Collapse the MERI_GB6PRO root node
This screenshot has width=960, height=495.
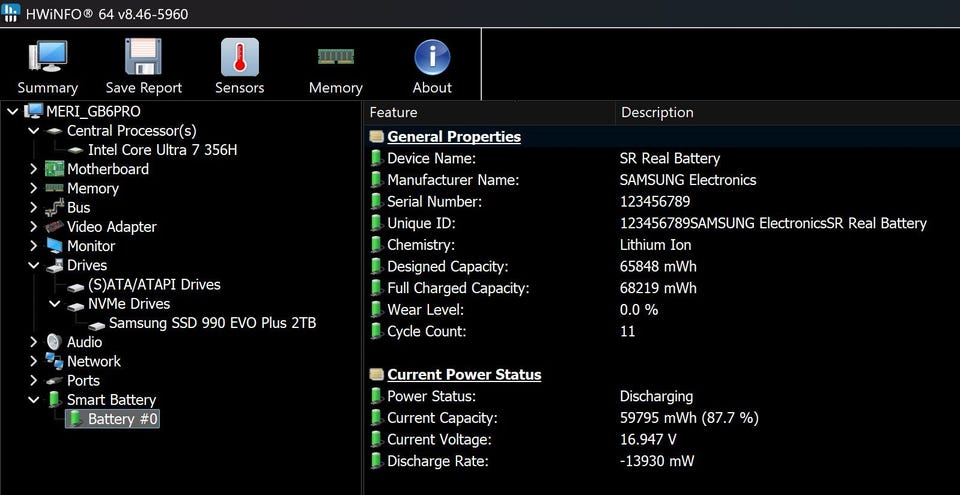(12, 111)
